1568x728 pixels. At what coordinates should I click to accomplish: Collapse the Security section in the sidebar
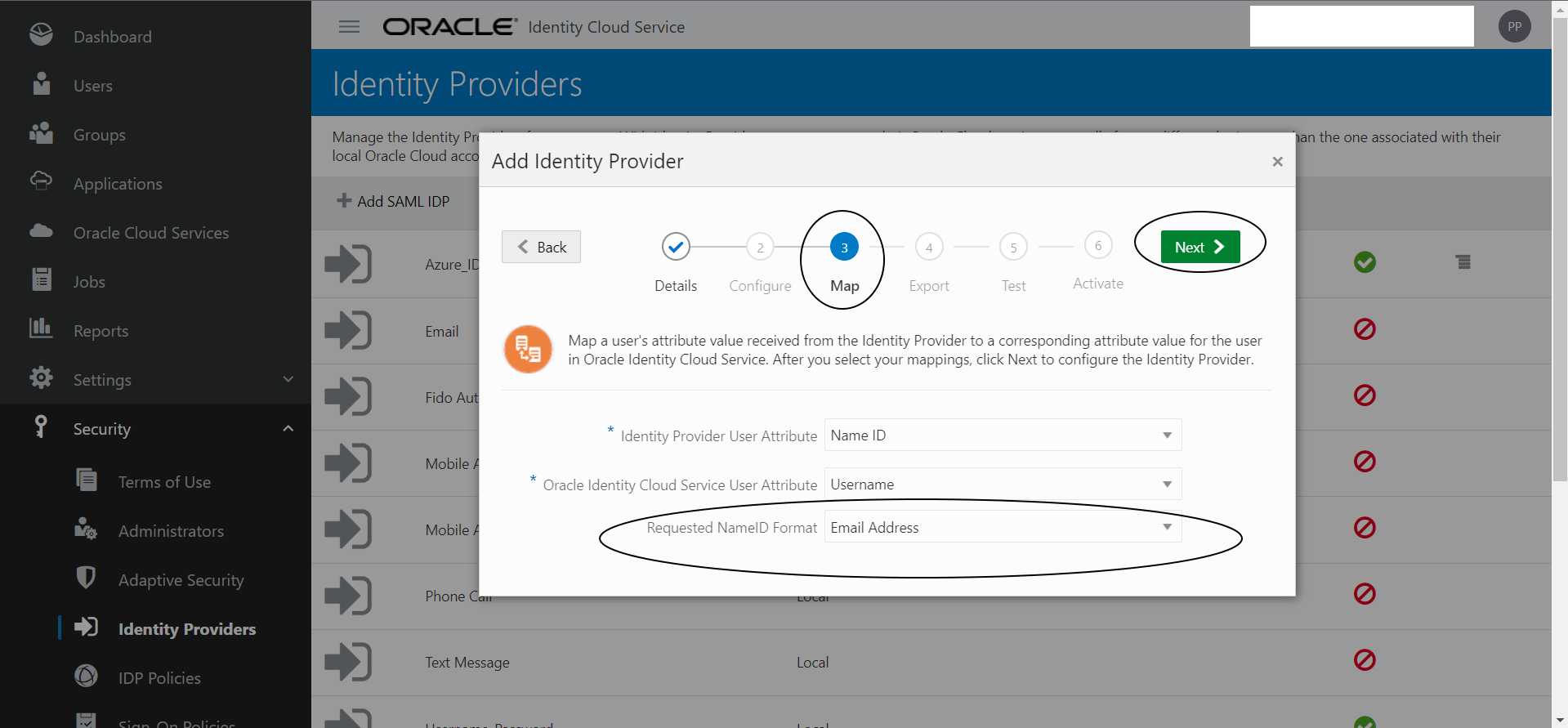pos(288,429)
